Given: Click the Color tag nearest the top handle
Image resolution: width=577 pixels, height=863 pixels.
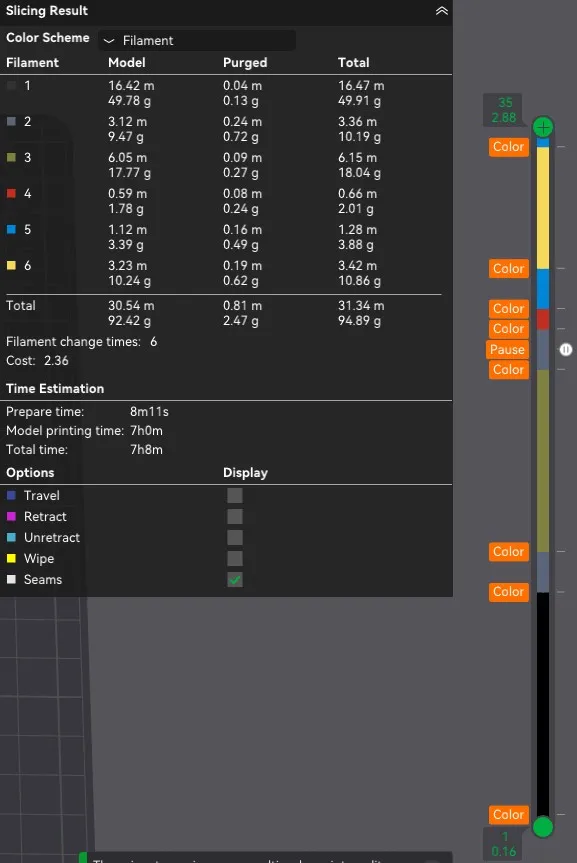Looking at the screenshot, I should click(x=508, y=147).
